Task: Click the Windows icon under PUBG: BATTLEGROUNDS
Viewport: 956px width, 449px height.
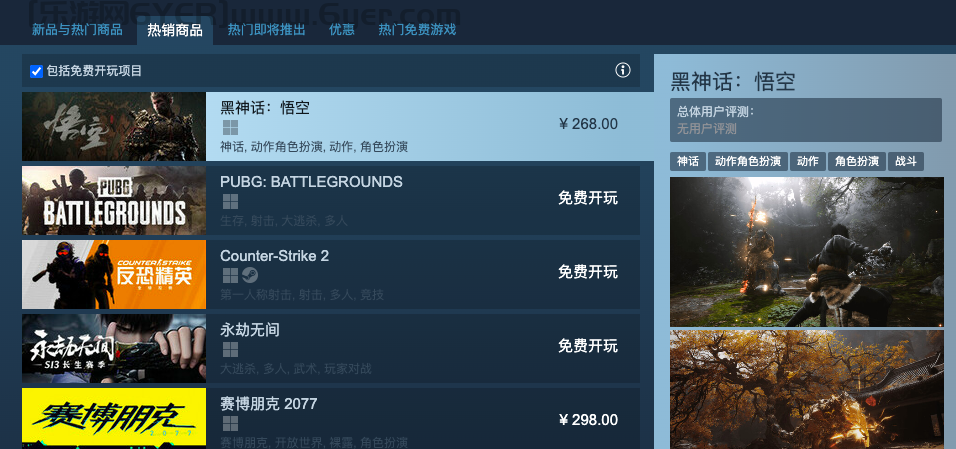Action: [x=230, y=202]
